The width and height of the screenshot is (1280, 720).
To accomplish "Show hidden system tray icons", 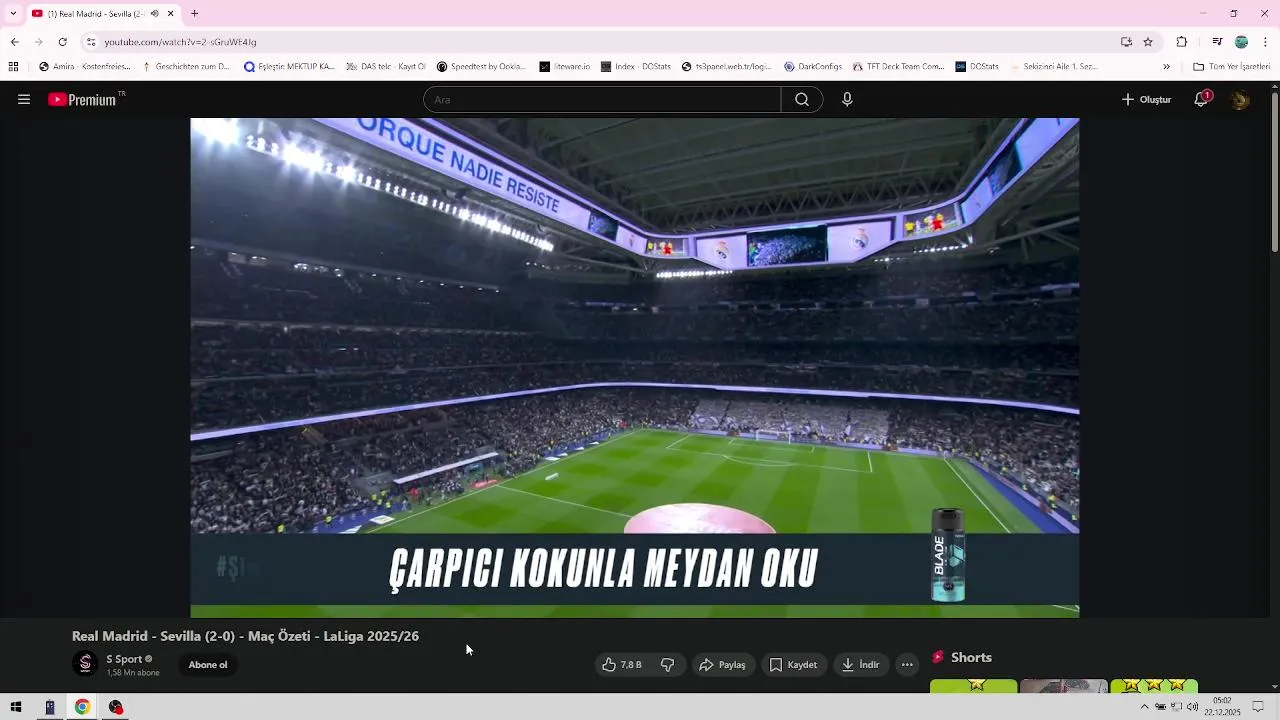I will [1145, 707].
